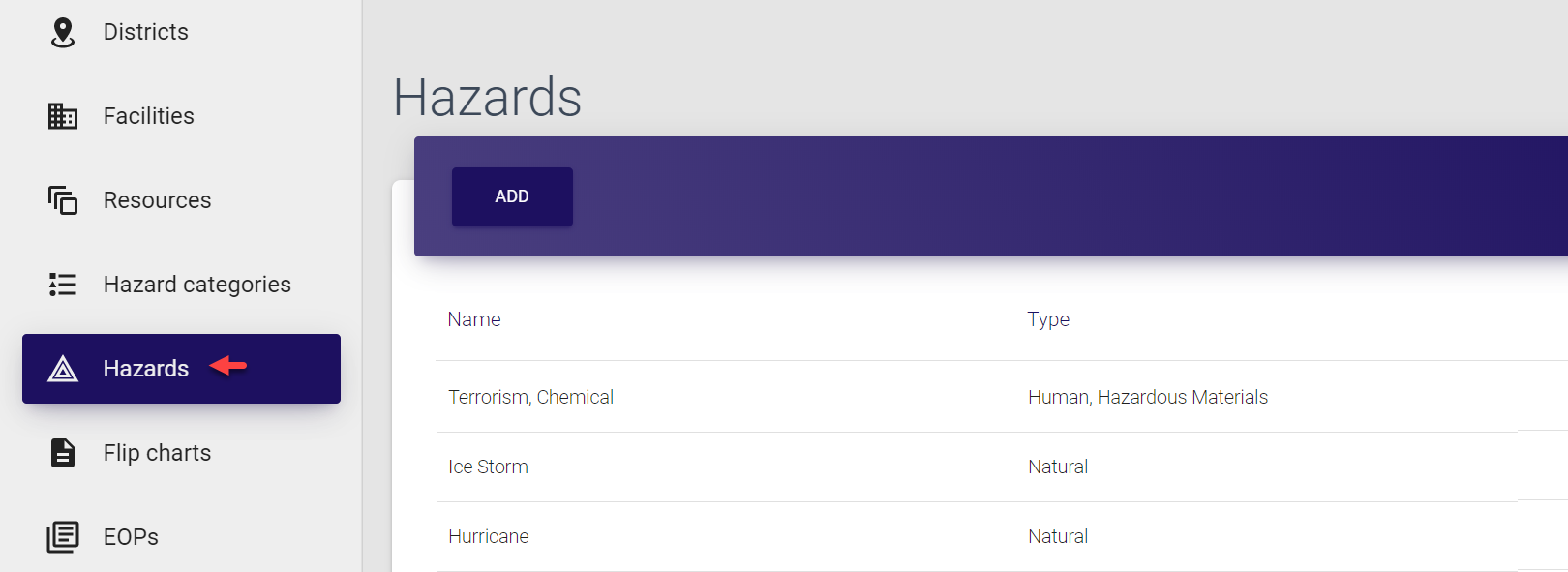Click the Resources stacked squares icon

click(x=63, y=200)
